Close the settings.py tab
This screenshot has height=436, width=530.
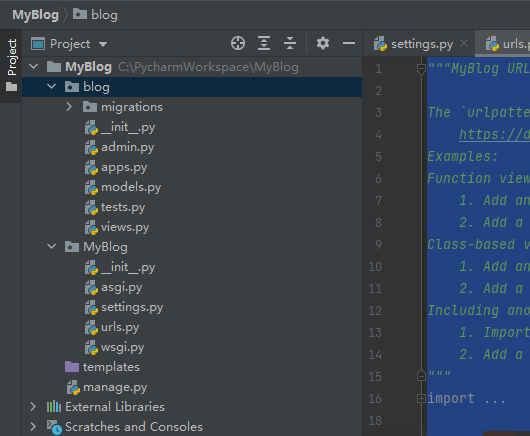464,43
